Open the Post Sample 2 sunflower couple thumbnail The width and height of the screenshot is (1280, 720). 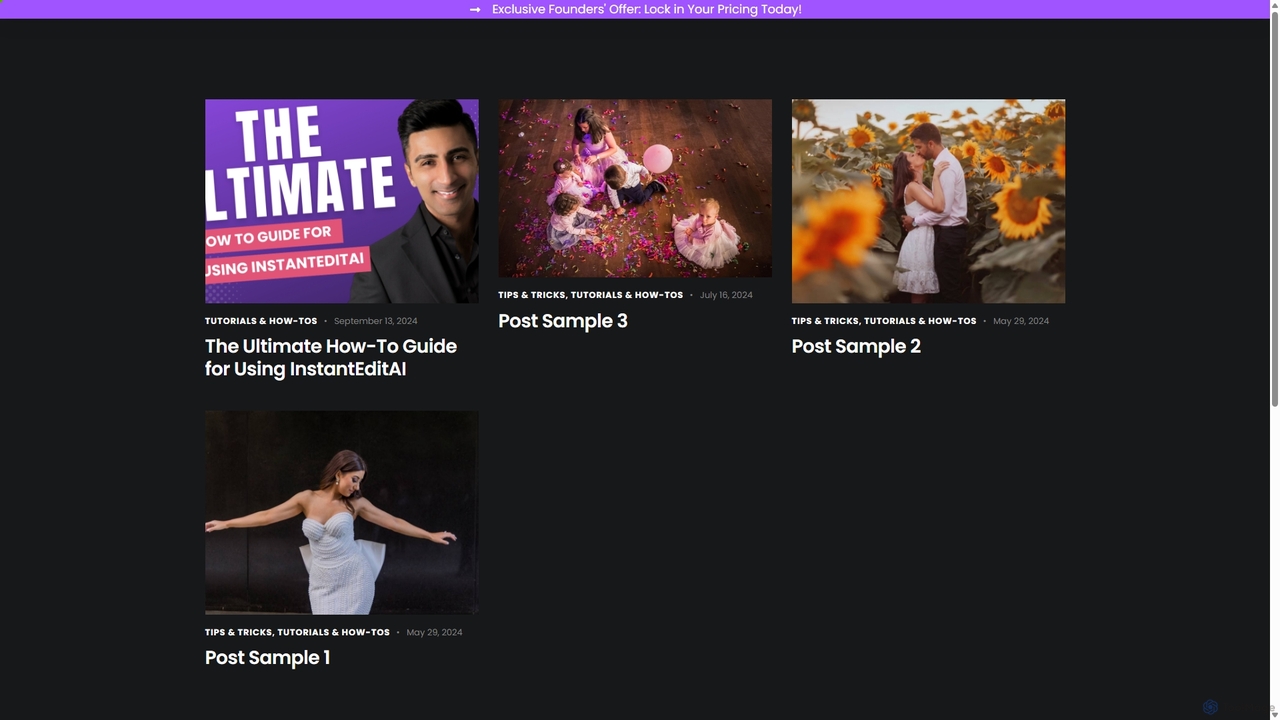point(928,201)
